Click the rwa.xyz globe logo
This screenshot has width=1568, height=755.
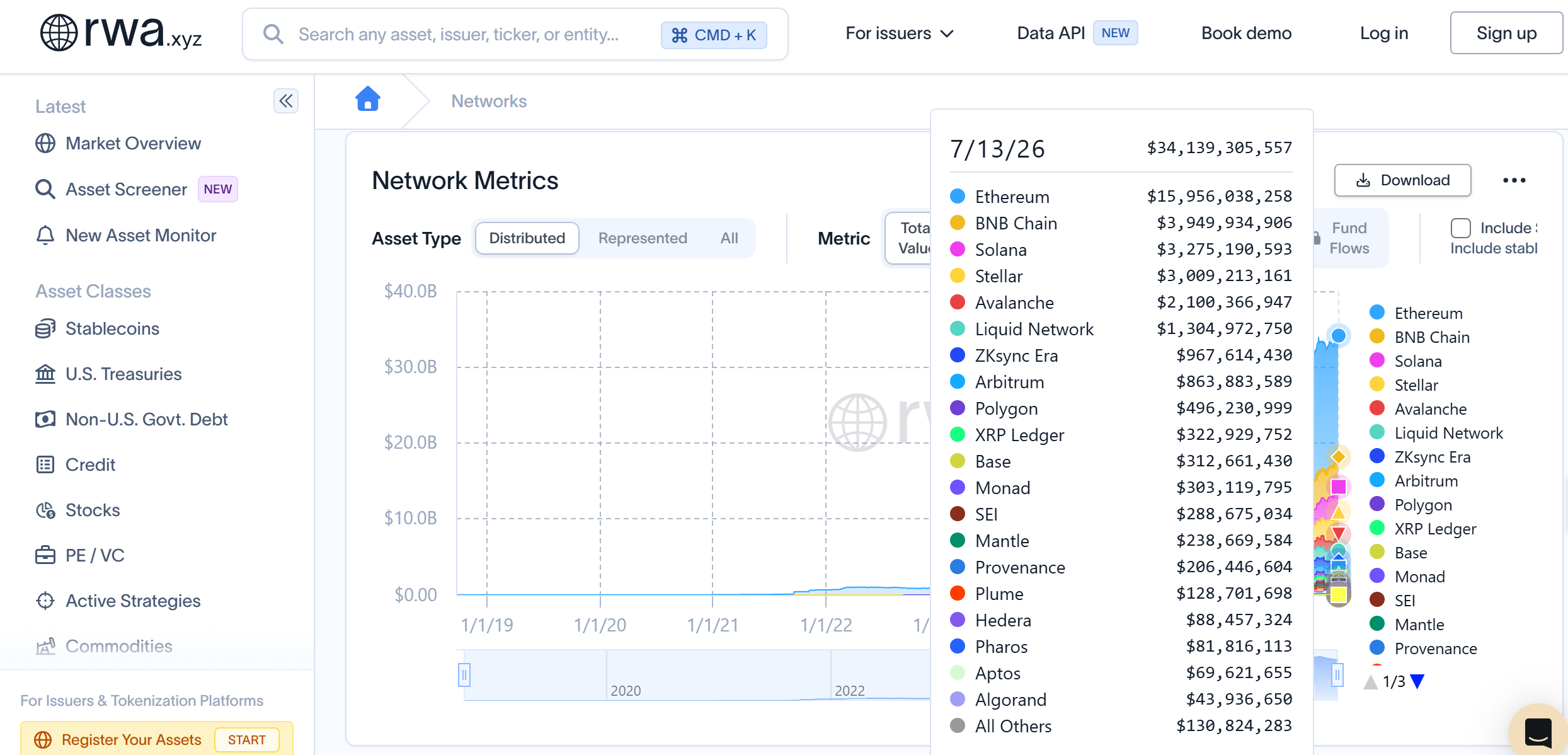click(x=59, y=32)
